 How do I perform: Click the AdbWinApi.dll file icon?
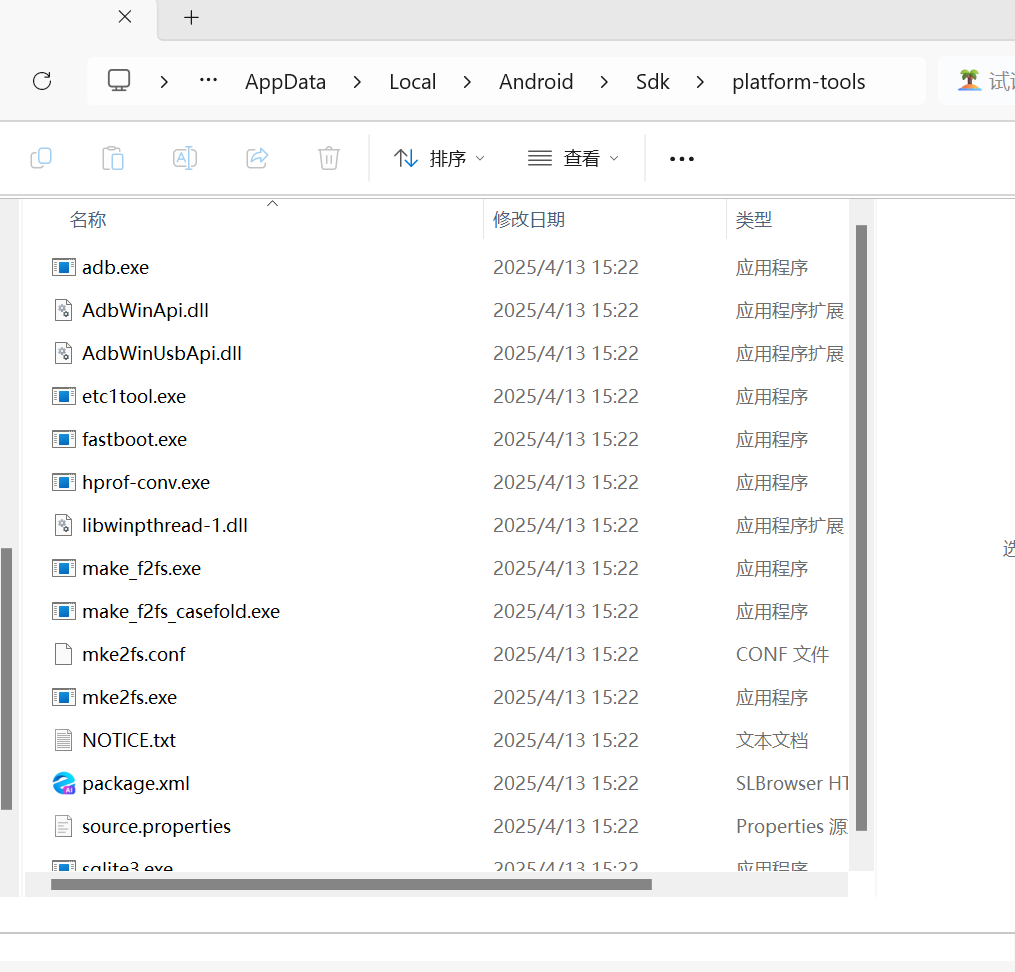pos(63,310)
